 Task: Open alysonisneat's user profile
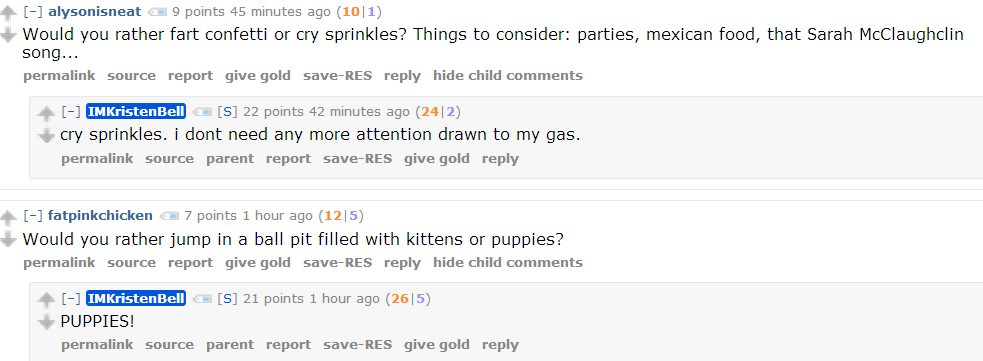coord(95,11)
